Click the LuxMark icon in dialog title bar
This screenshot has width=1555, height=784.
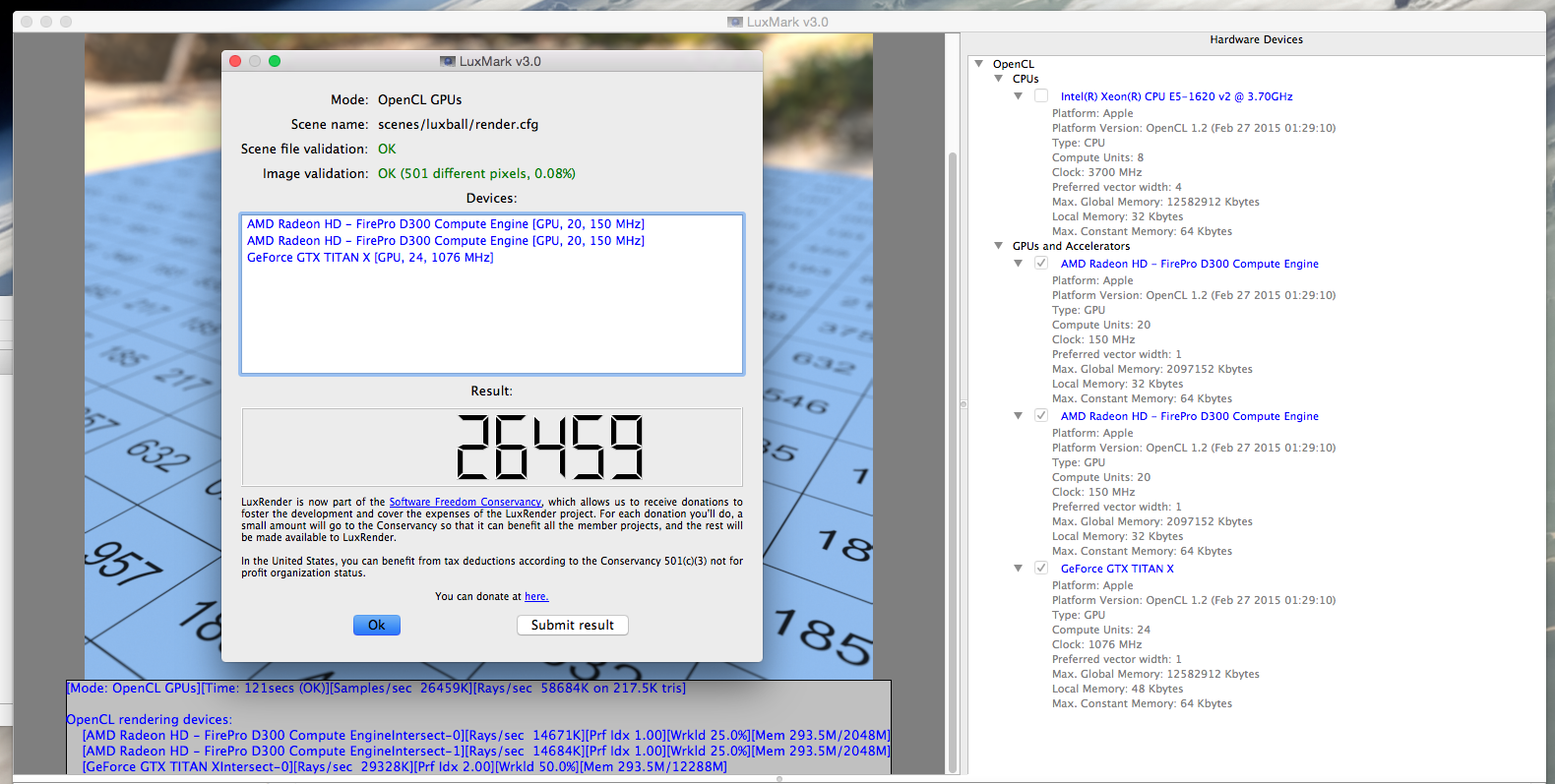click(447, 61)
